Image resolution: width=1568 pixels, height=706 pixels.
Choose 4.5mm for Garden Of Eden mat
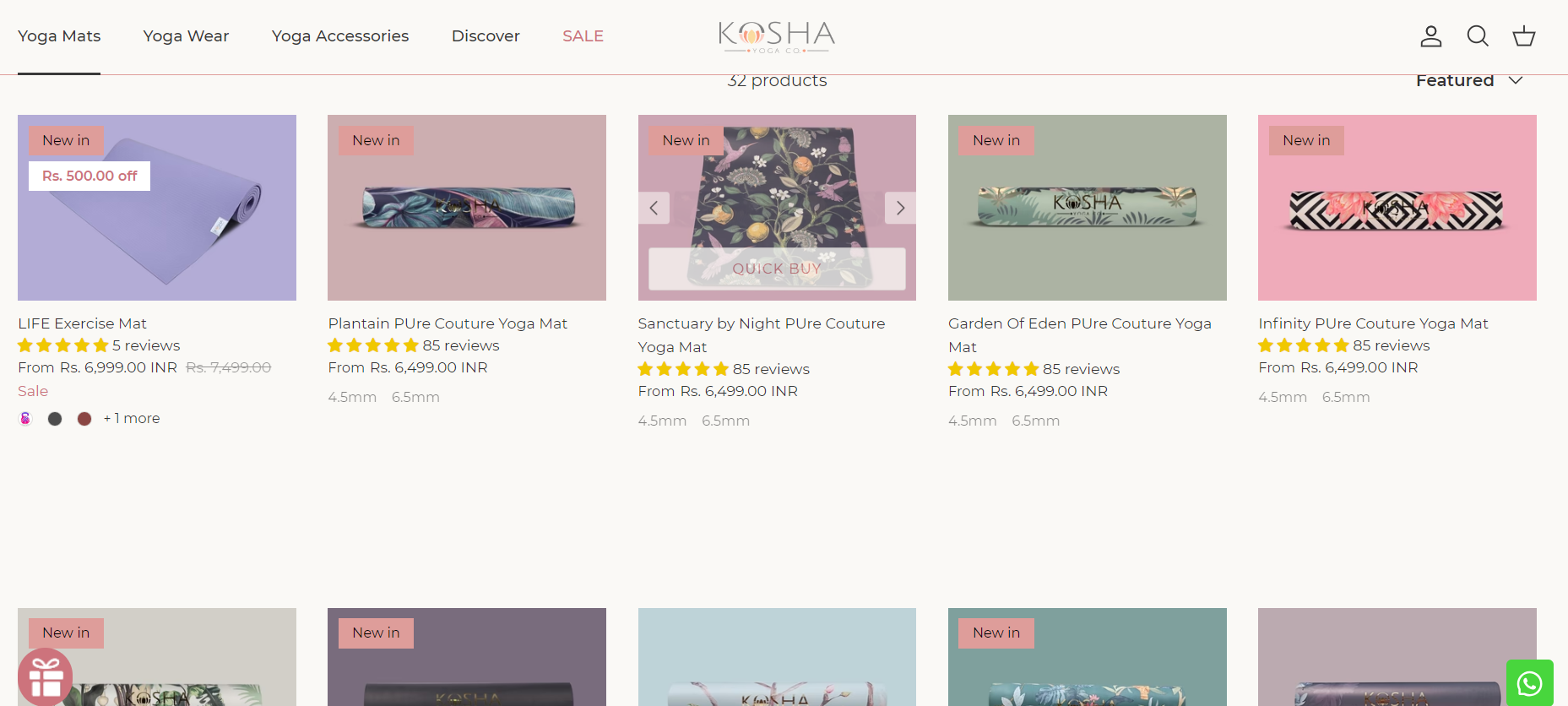(972, 421)
